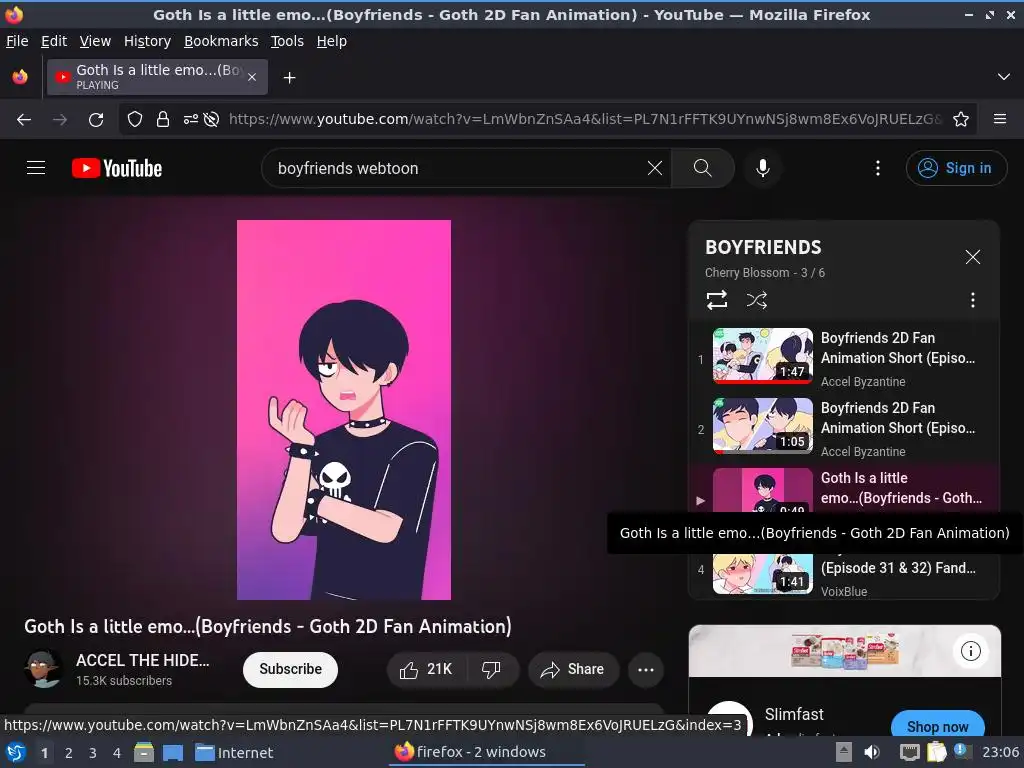This screenshot has height=768, width=1024.
Task: Open the clipboard tray icon
Action: coord(936,752)
